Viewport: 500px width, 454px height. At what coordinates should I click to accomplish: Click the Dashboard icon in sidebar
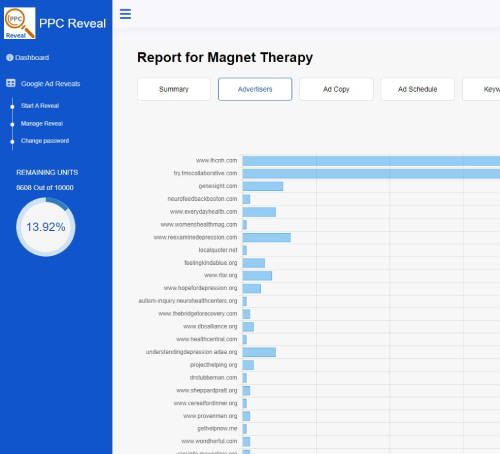10,58
